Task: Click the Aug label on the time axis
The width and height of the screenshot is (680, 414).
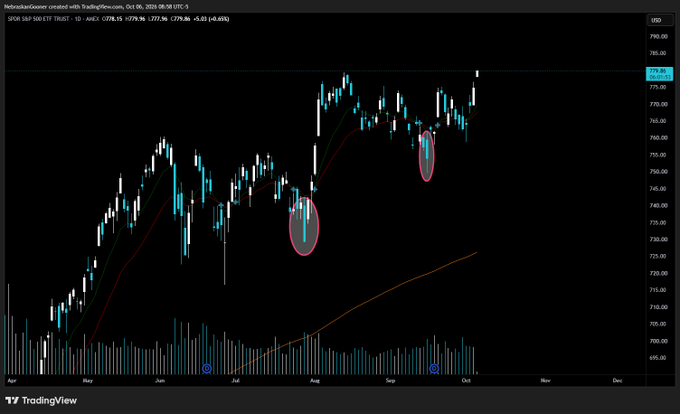Action: click(314, 381)
